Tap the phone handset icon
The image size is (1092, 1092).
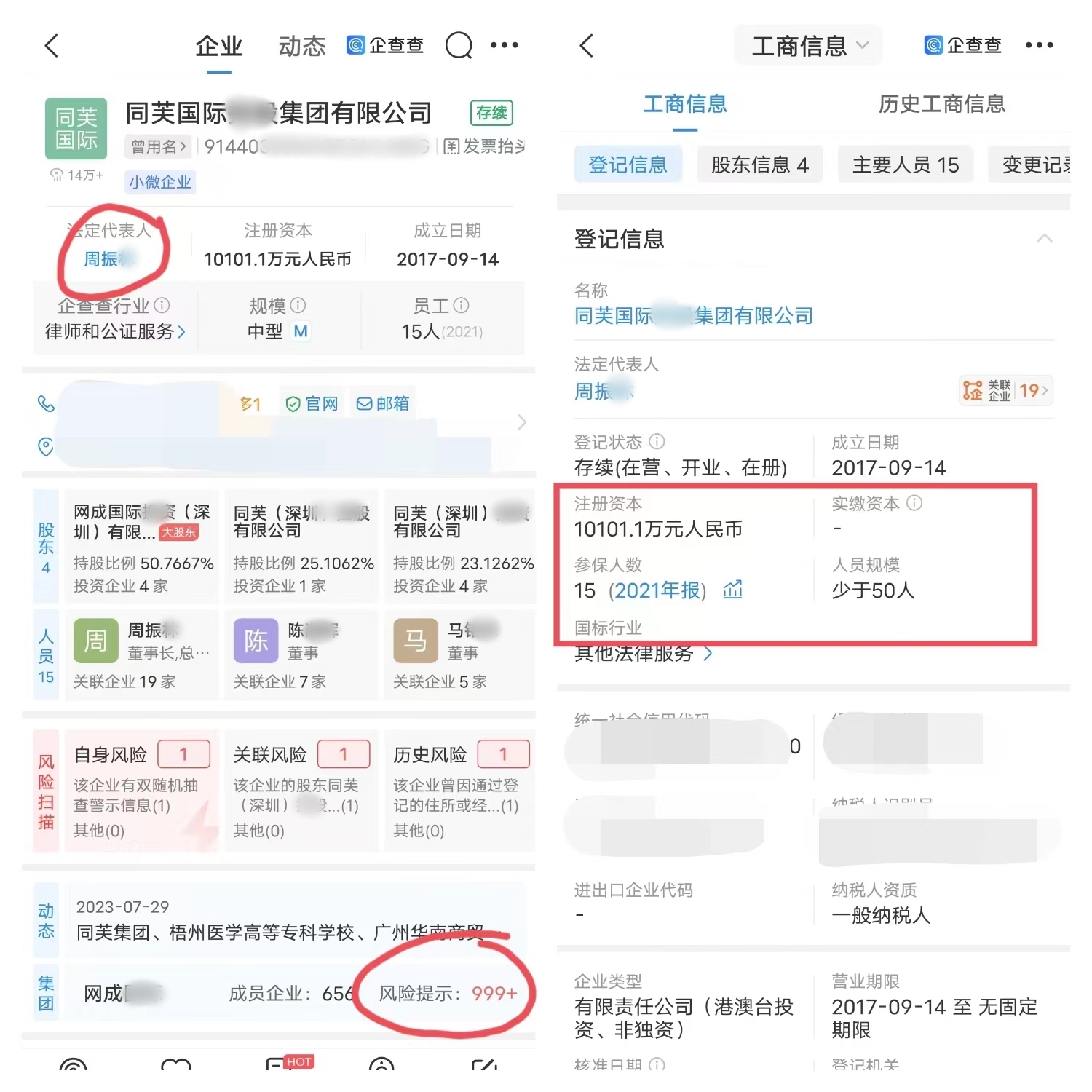tap(46, 403)
